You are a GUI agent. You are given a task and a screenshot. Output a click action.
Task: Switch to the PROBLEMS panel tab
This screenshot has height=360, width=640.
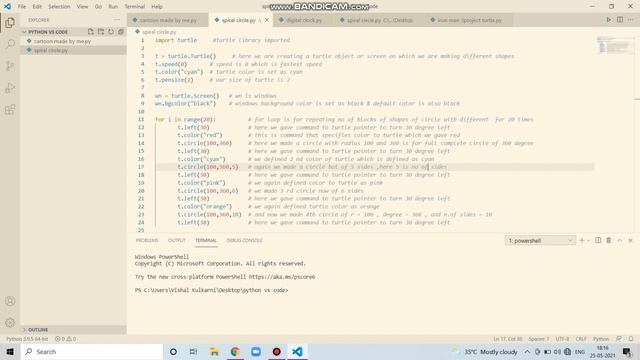point(147,240)
